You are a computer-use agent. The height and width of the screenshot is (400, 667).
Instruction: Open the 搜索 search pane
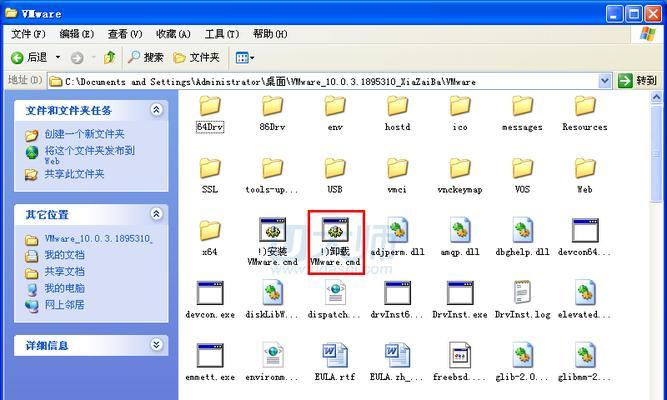(146, 57)
